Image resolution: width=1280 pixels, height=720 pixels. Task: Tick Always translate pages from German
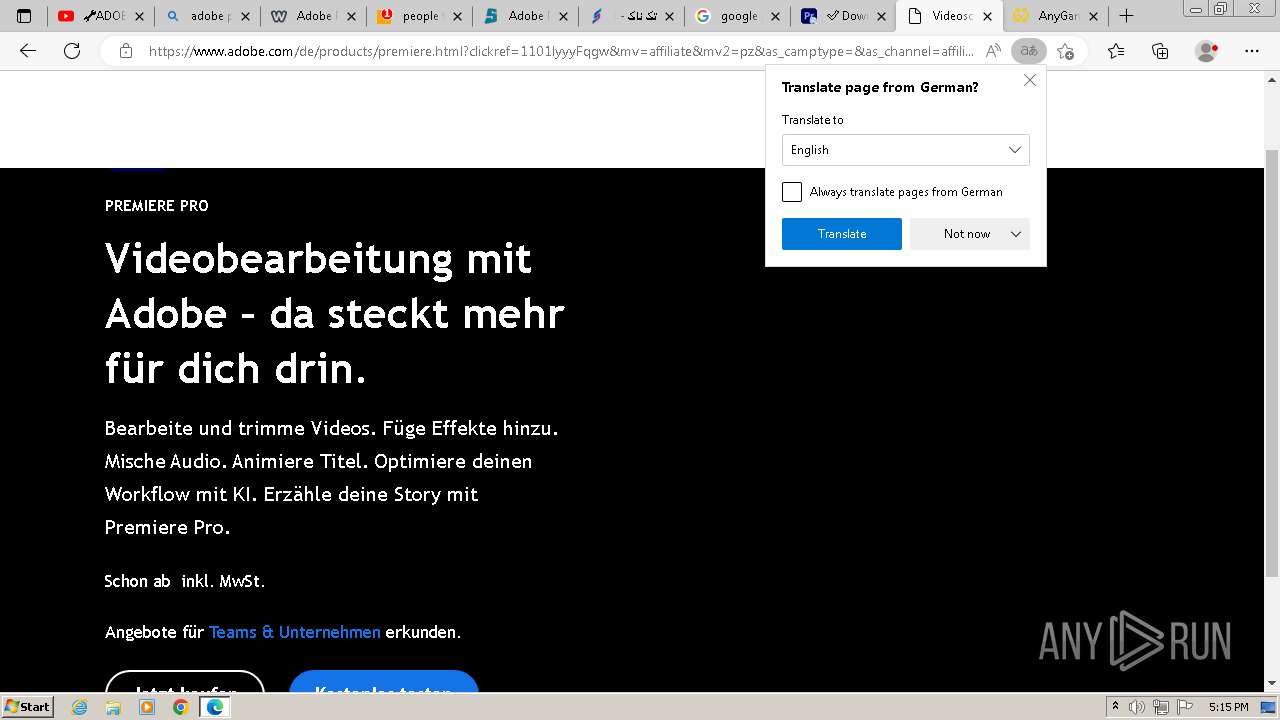(792, 192)
